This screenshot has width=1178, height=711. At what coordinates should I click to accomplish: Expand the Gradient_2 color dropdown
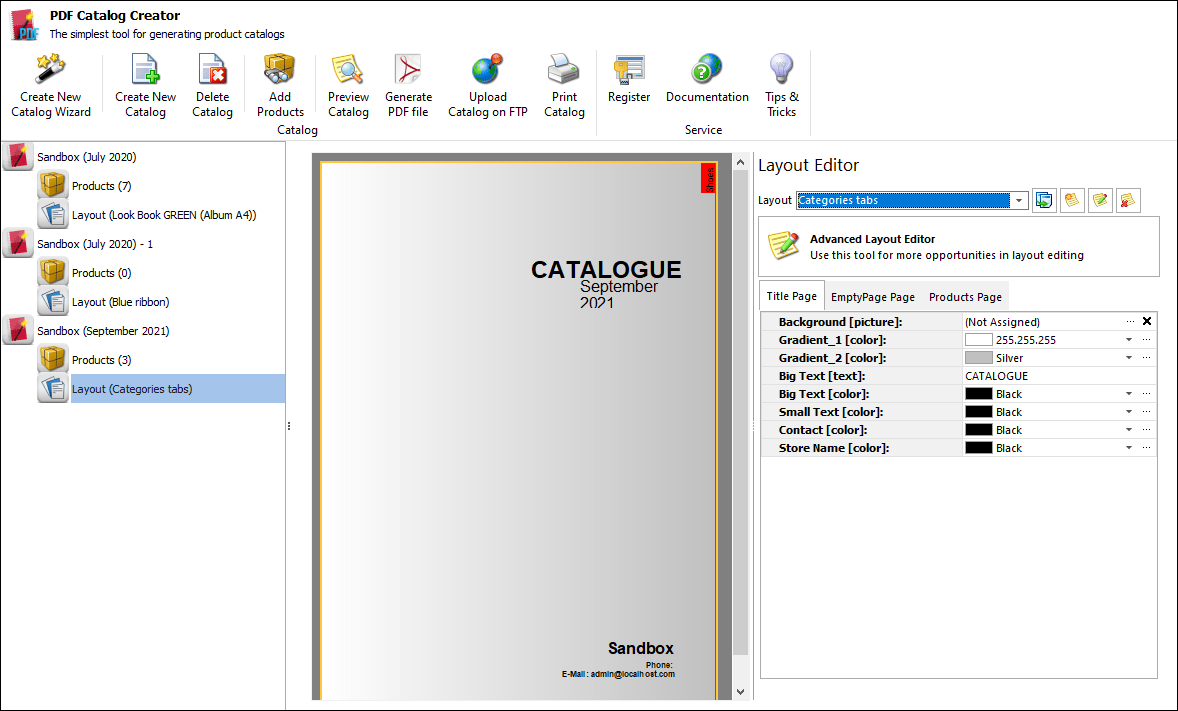coord(1128,358)
